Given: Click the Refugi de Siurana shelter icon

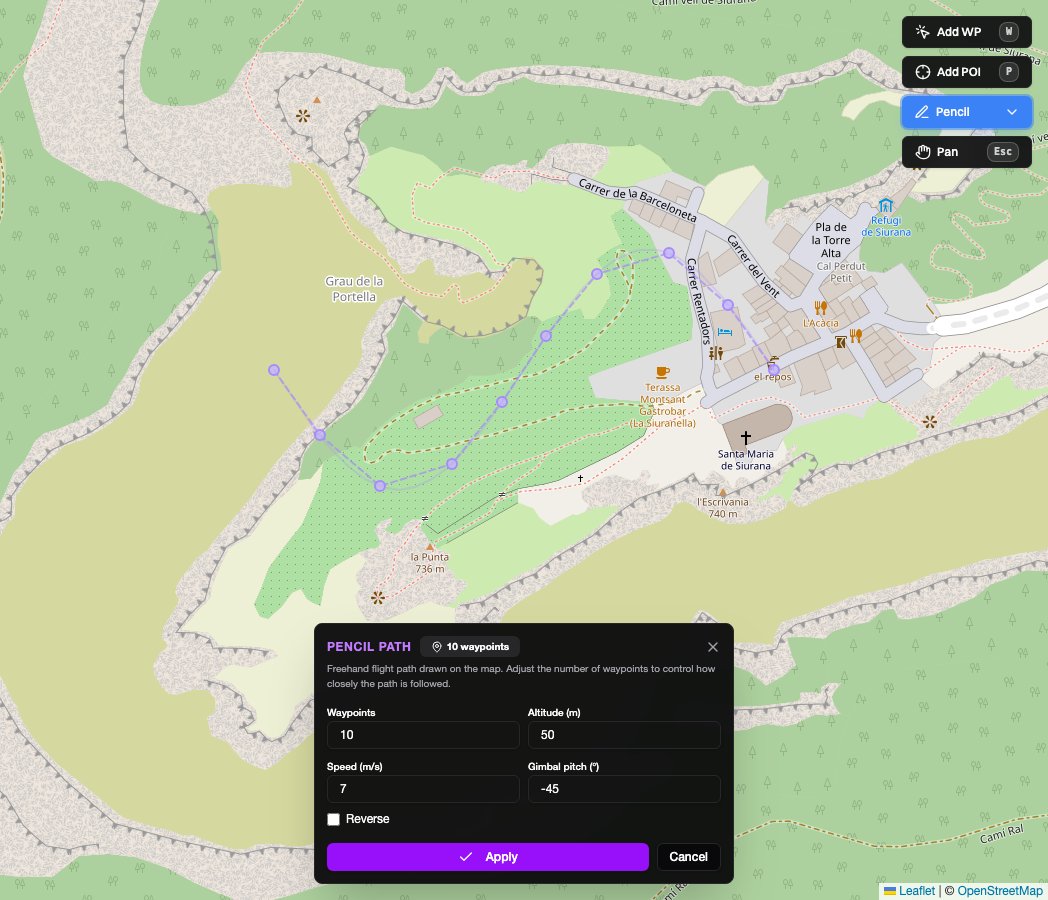Looking at the screenshot, I should [886, 205].
